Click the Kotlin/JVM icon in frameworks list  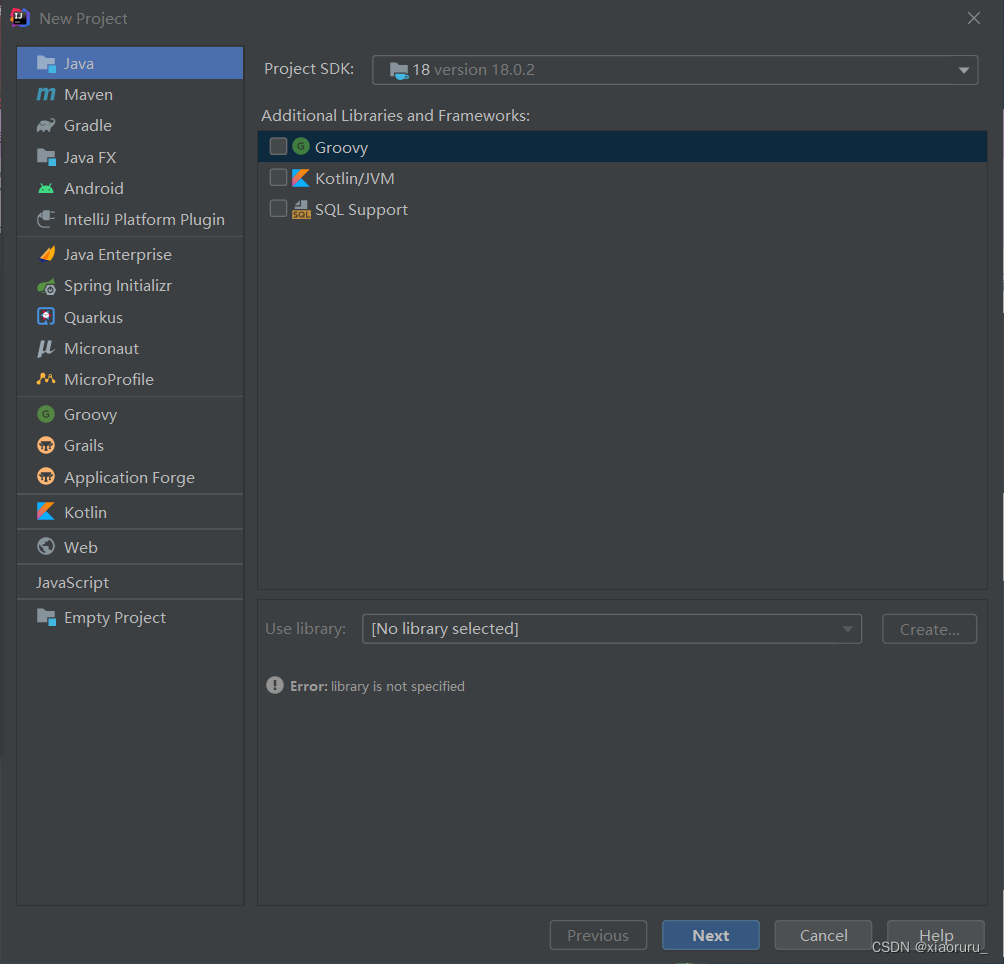click(x=301, y=178)
